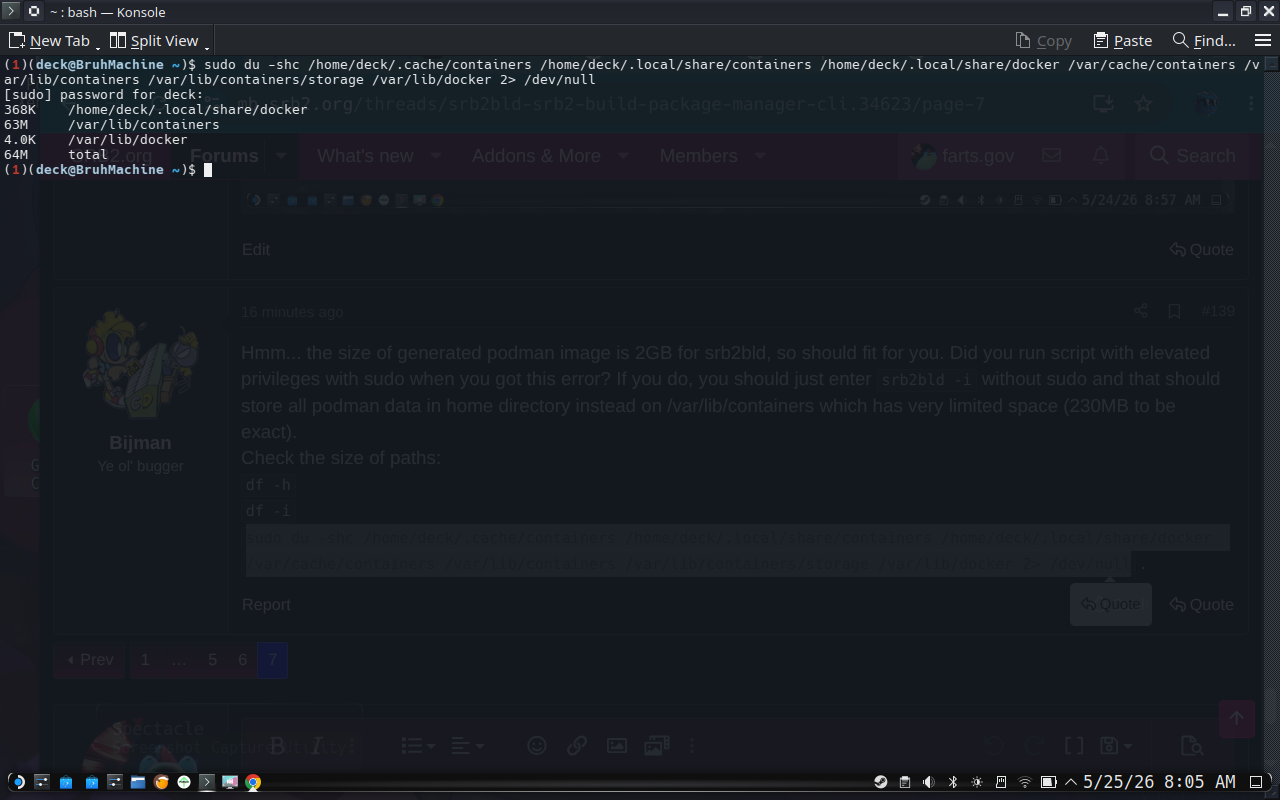Click the Konsole window menu icon in the title bar

[11, 12]
